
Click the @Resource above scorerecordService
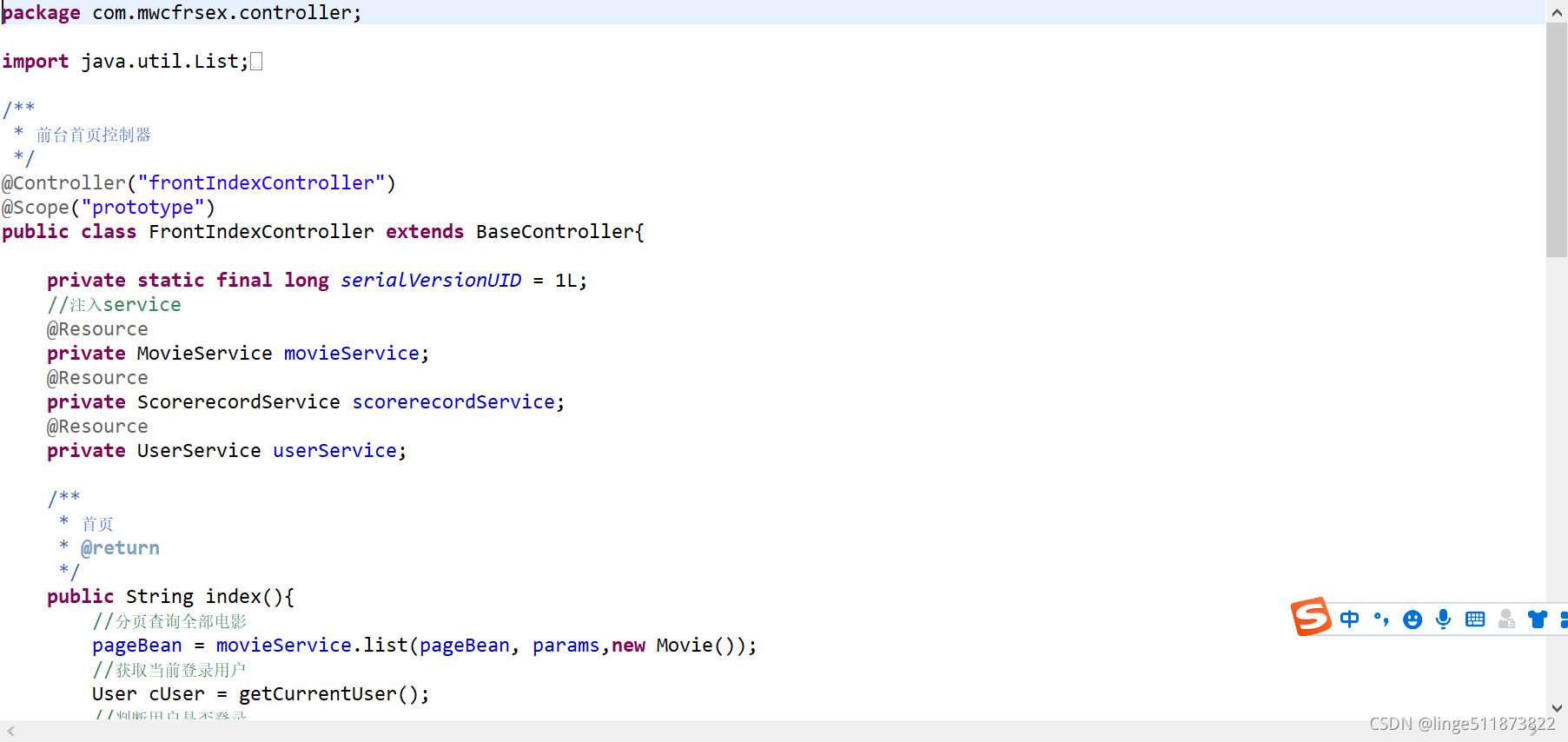click(97, 378)
